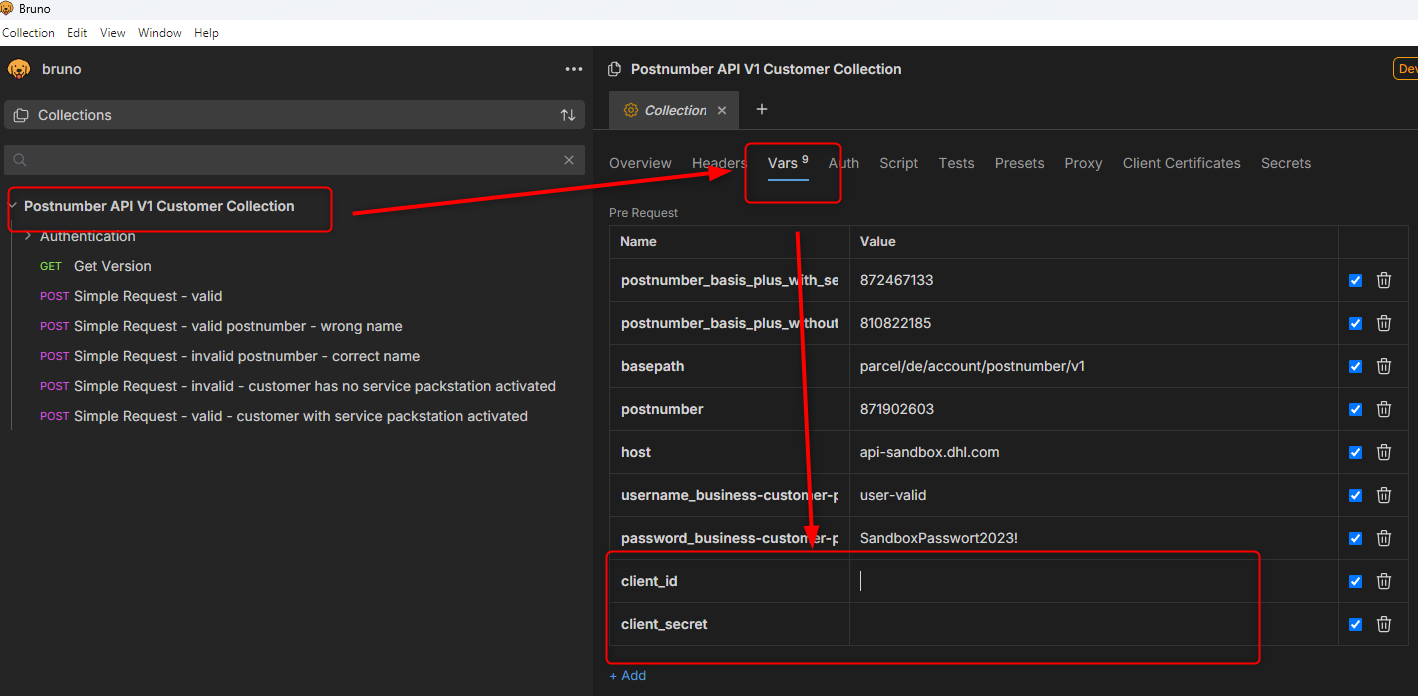Open the Client Certificates tab
The image size is (1418, 696).
tap(1181, 163)
